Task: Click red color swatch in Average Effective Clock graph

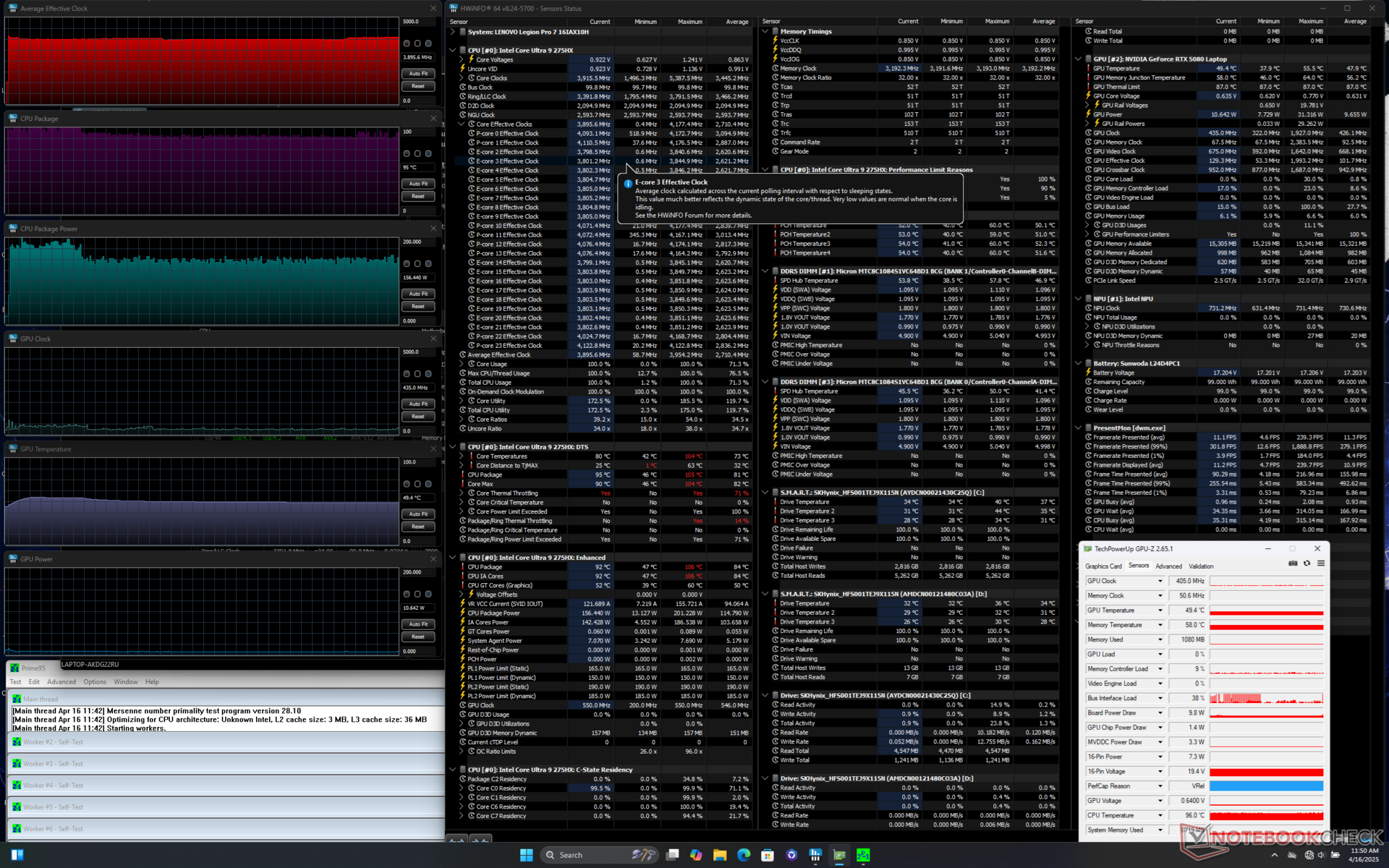Action: [x=407, y=43]
